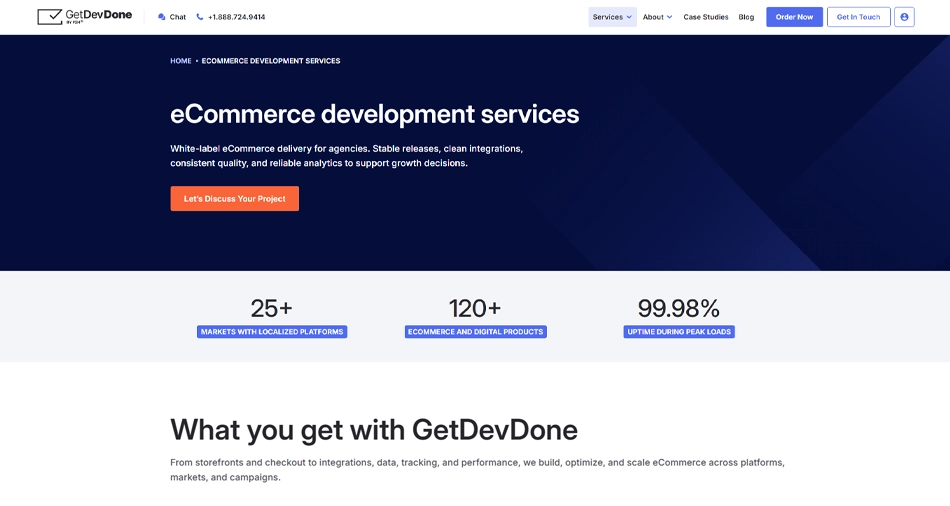This screenshot has height=506, width=950.
Task: Open the Services menu
Action: tap(612, 17)
